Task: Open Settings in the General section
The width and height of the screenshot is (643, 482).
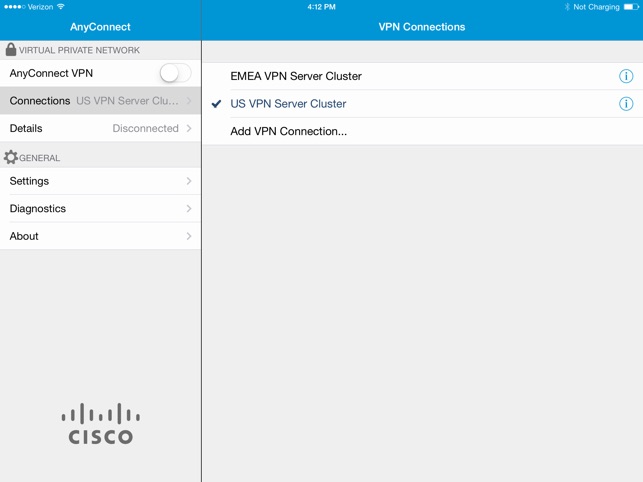Action: pyautogui.click(x=100, y=181)
